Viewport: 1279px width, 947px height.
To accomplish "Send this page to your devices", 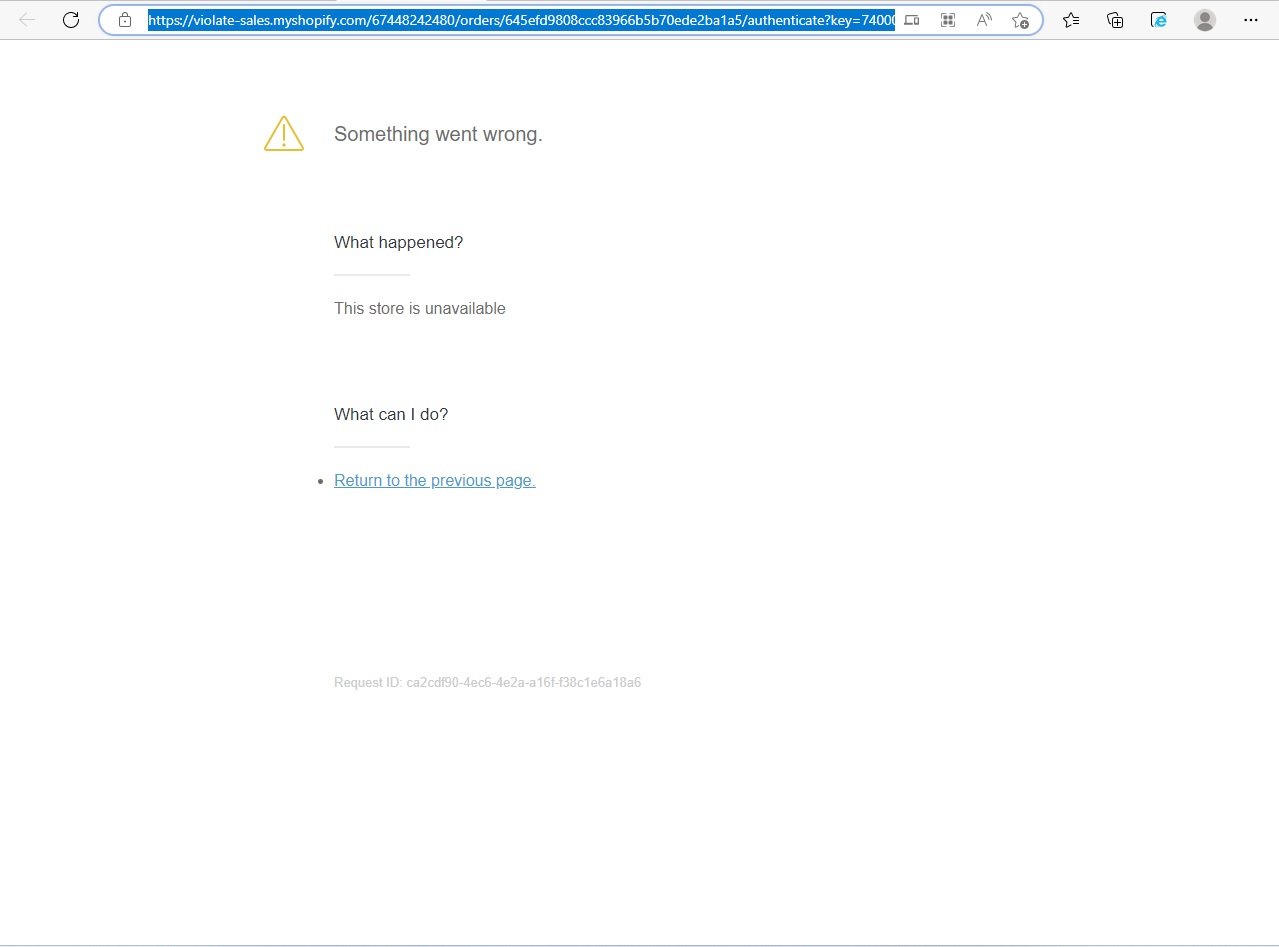I will click(911, 20).
